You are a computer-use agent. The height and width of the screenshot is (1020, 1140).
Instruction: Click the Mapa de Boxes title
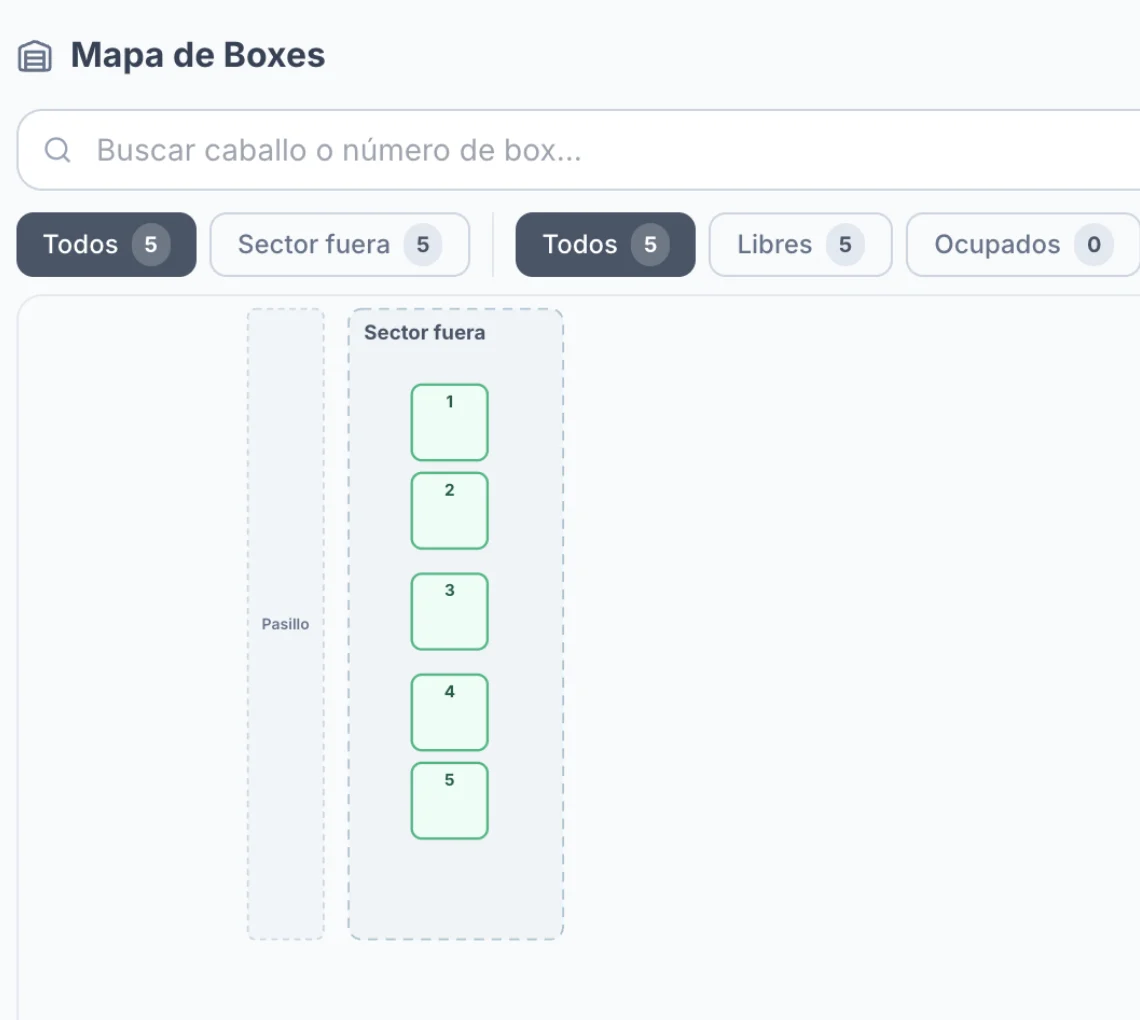point(198,55)
